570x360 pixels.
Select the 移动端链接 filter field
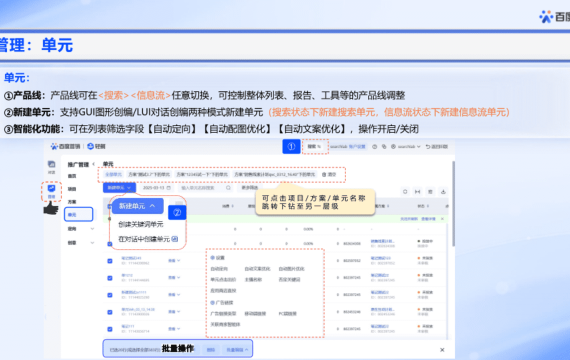[x=255, y=313]
